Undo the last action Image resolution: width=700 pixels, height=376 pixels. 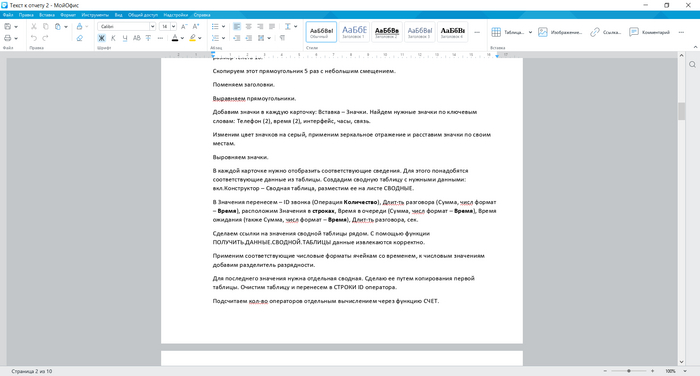[x=33, y=38]
